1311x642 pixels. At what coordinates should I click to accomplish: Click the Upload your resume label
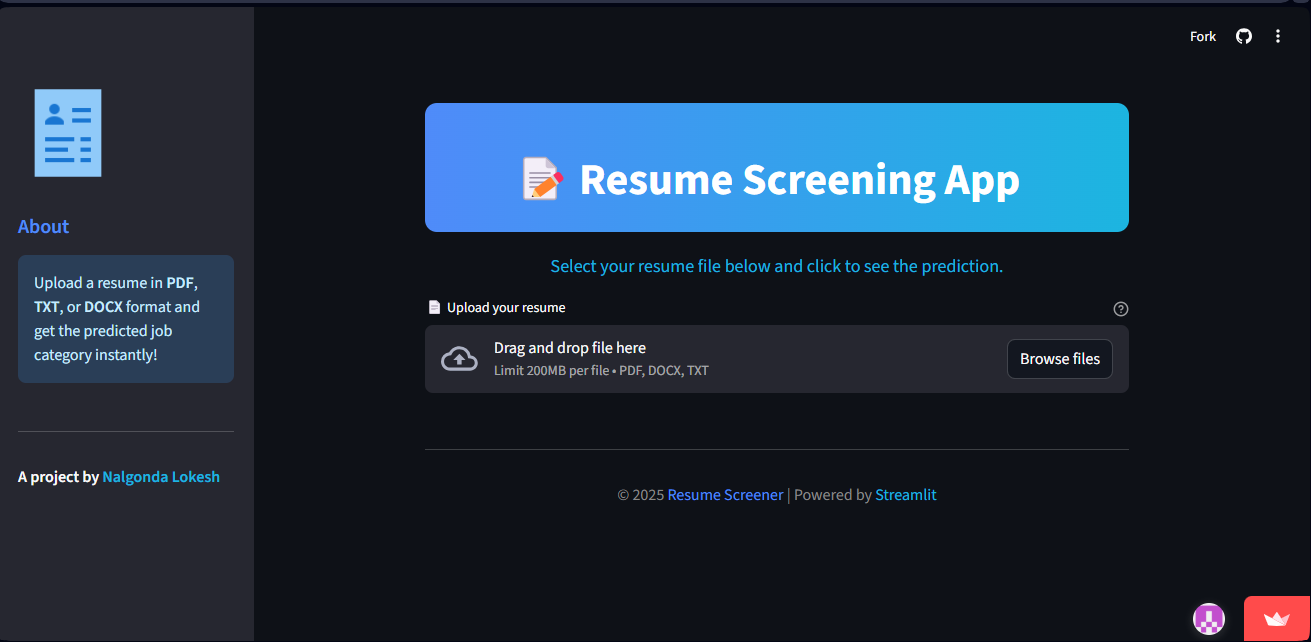(506, 308)
